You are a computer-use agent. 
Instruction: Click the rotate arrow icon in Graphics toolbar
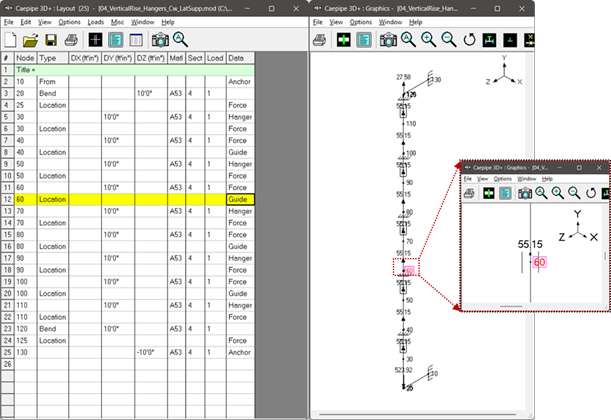[x=470, y=40]
